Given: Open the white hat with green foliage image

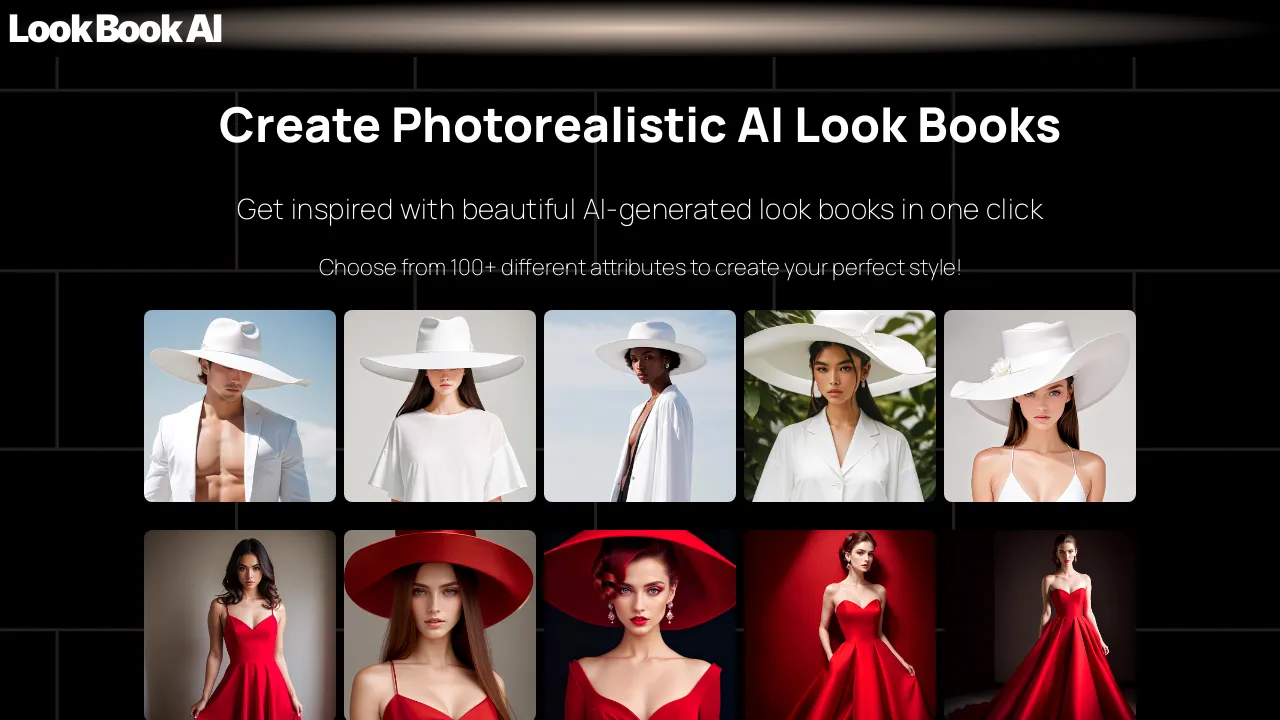Looking at the screenshot, I should click(x=840, y=405).
